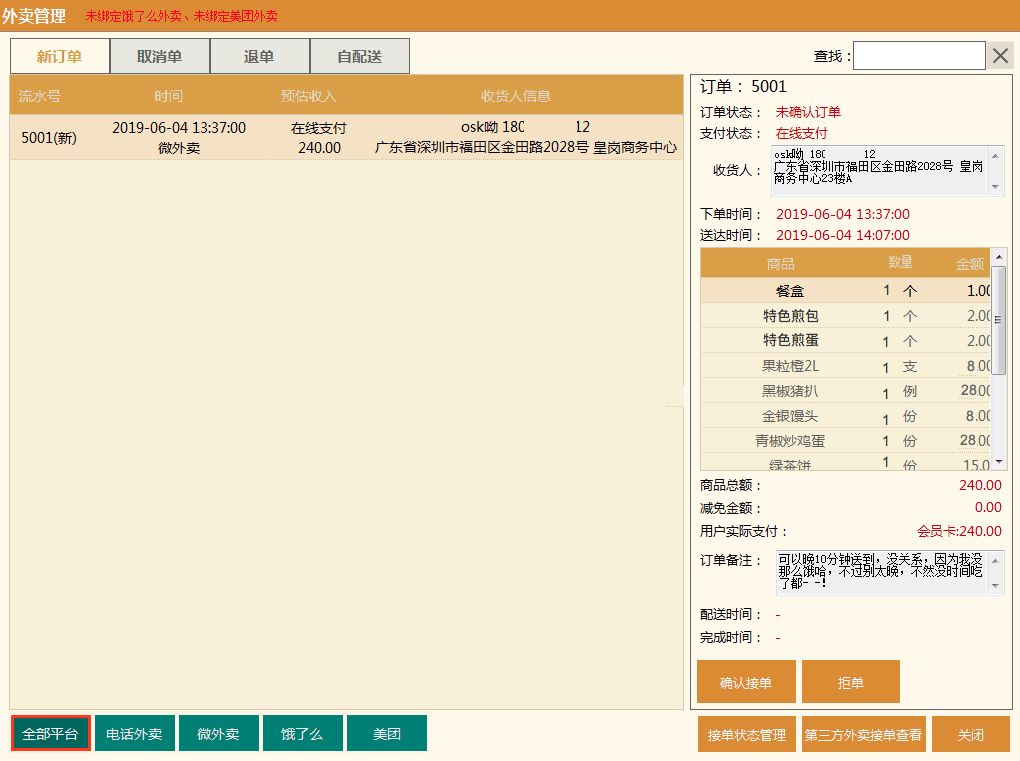This screenshot has height=761, width=1020.
Task: Click the 时间 column header
Action: (168, 96)
